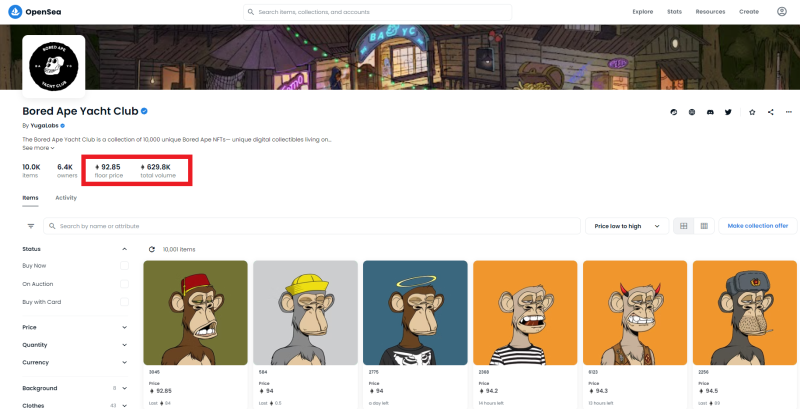Open the Stats menu
The height and width of the screenshot is (409, 800).
[x=674, y=12]
